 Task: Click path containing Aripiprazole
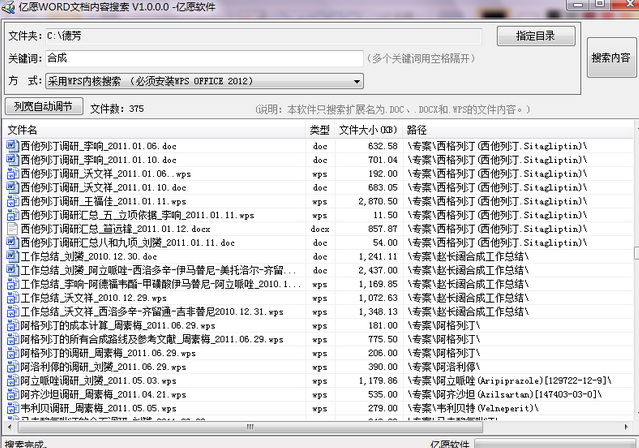509,381
